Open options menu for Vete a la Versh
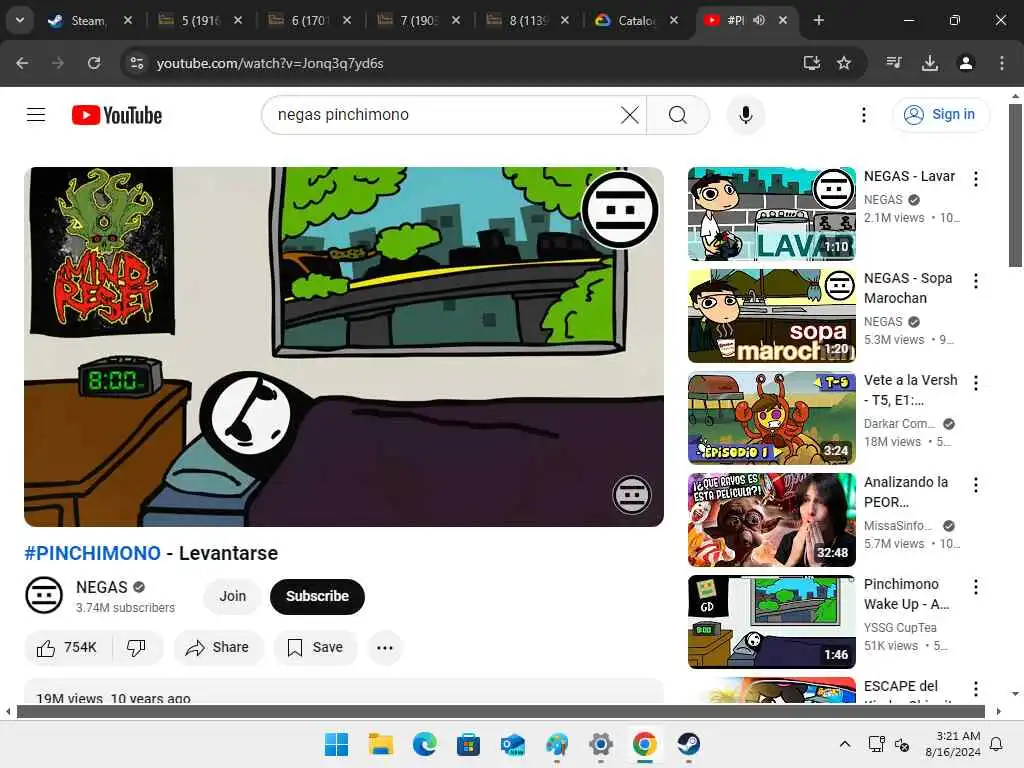The height and width of the screenshot is (768, 1024). pyautogui.click(x=976, y=383)
